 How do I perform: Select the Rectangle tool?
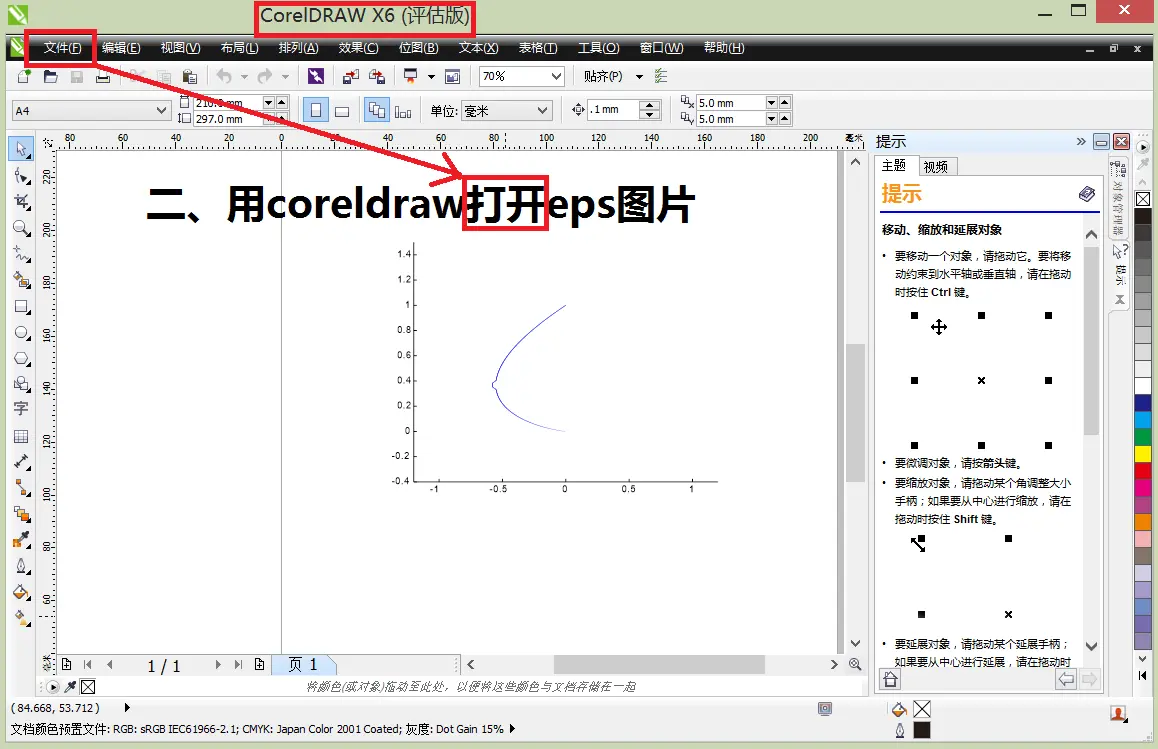coord(21,307)
